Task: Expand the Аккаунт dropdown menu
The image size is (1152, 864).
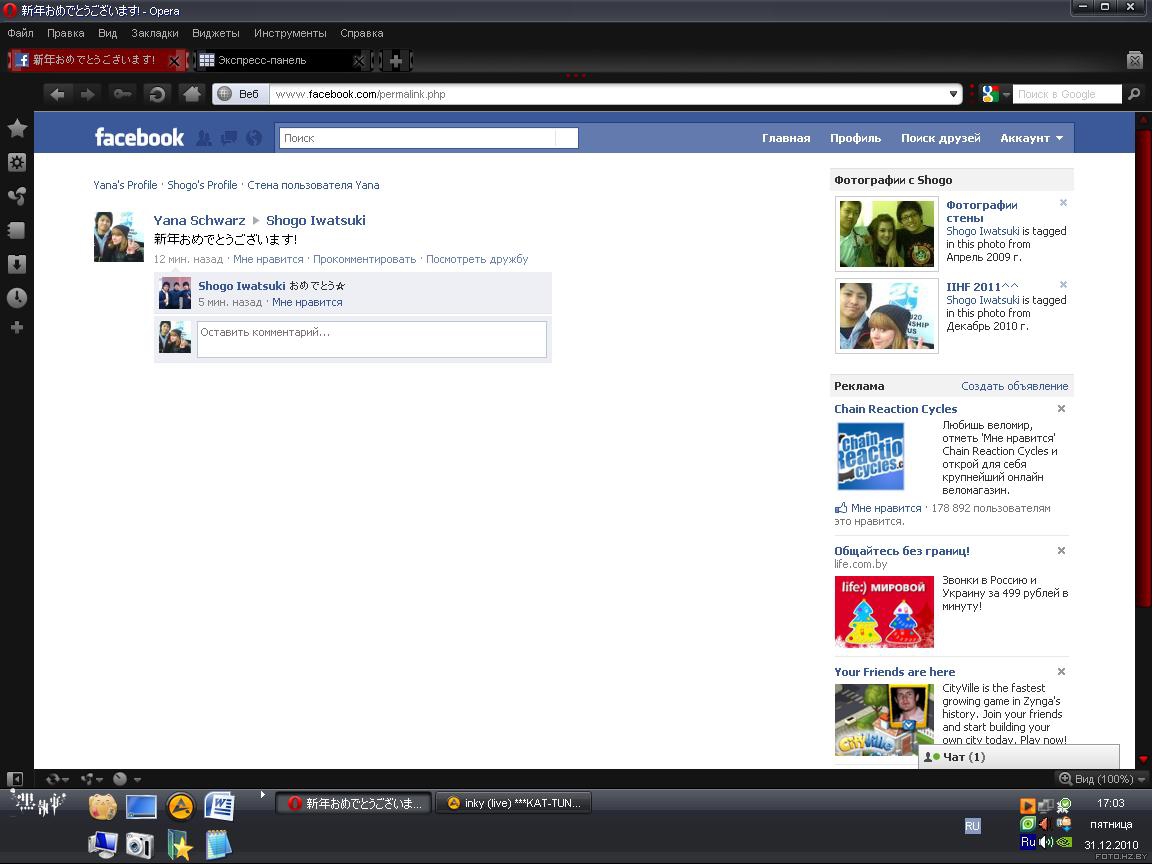Action: click(1032, 138)
